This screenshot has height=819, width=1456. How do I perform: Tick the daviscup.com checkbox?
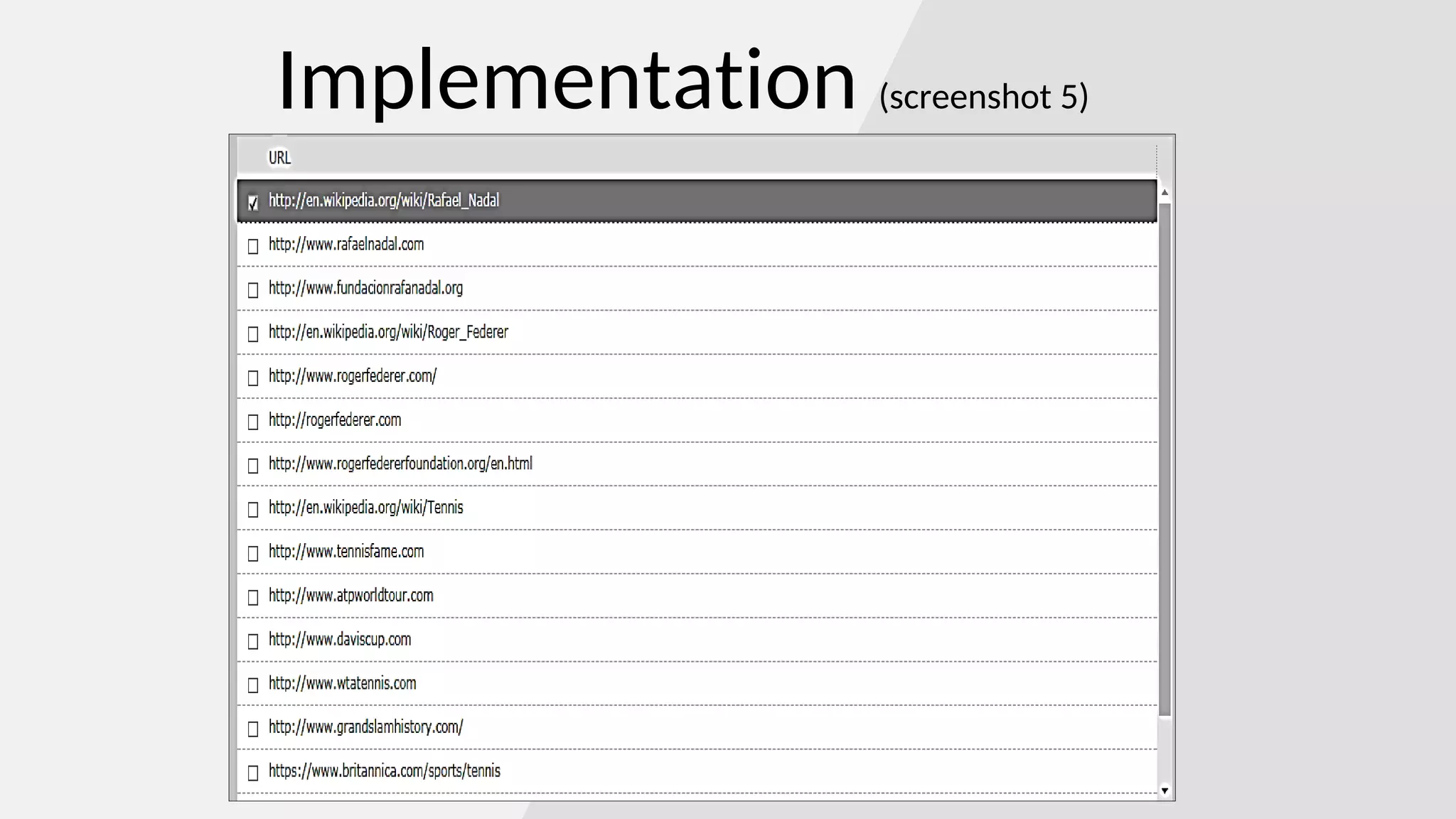pos(253,641)
